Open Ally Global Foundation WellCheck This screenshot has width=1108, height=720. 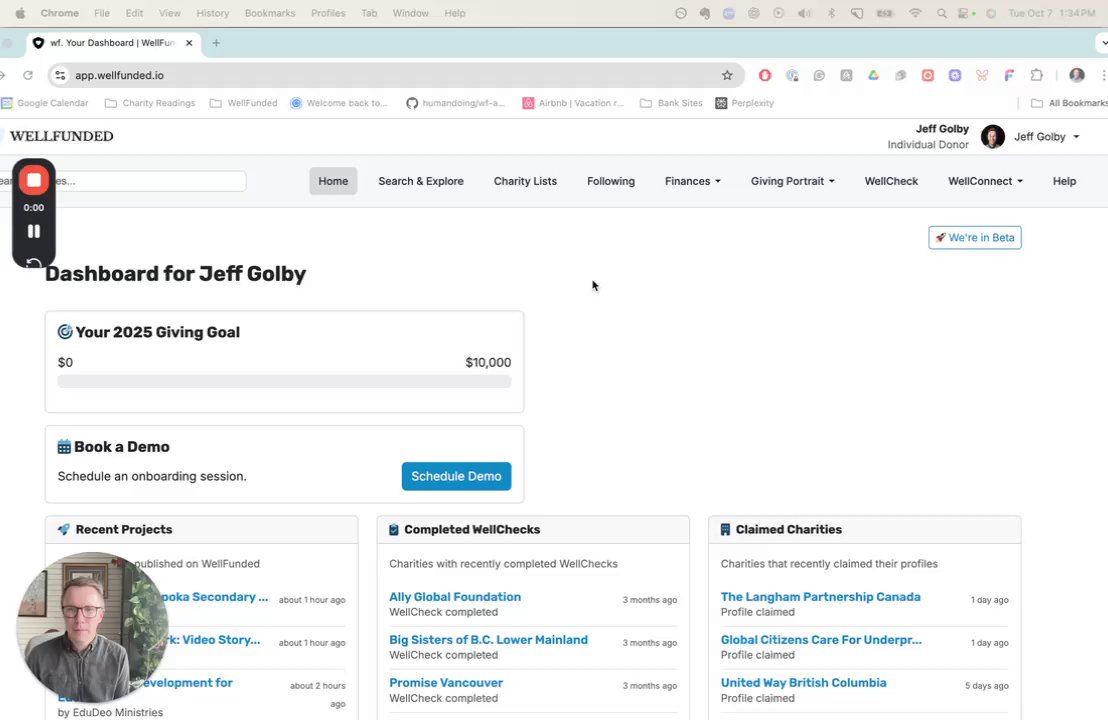(454, 597)
